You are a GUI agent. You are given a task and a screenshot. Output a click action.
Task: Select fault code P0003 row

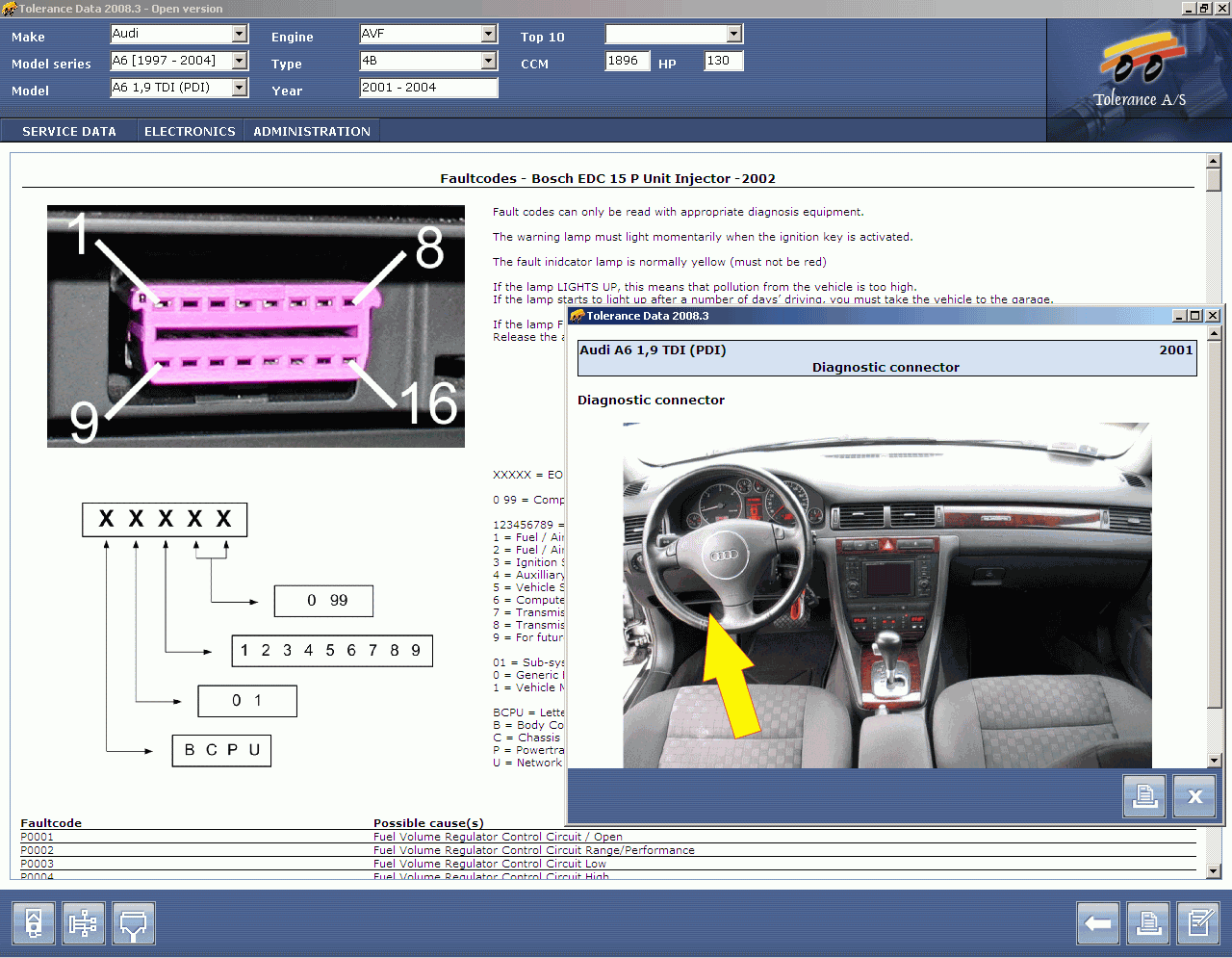coord(608,864)
